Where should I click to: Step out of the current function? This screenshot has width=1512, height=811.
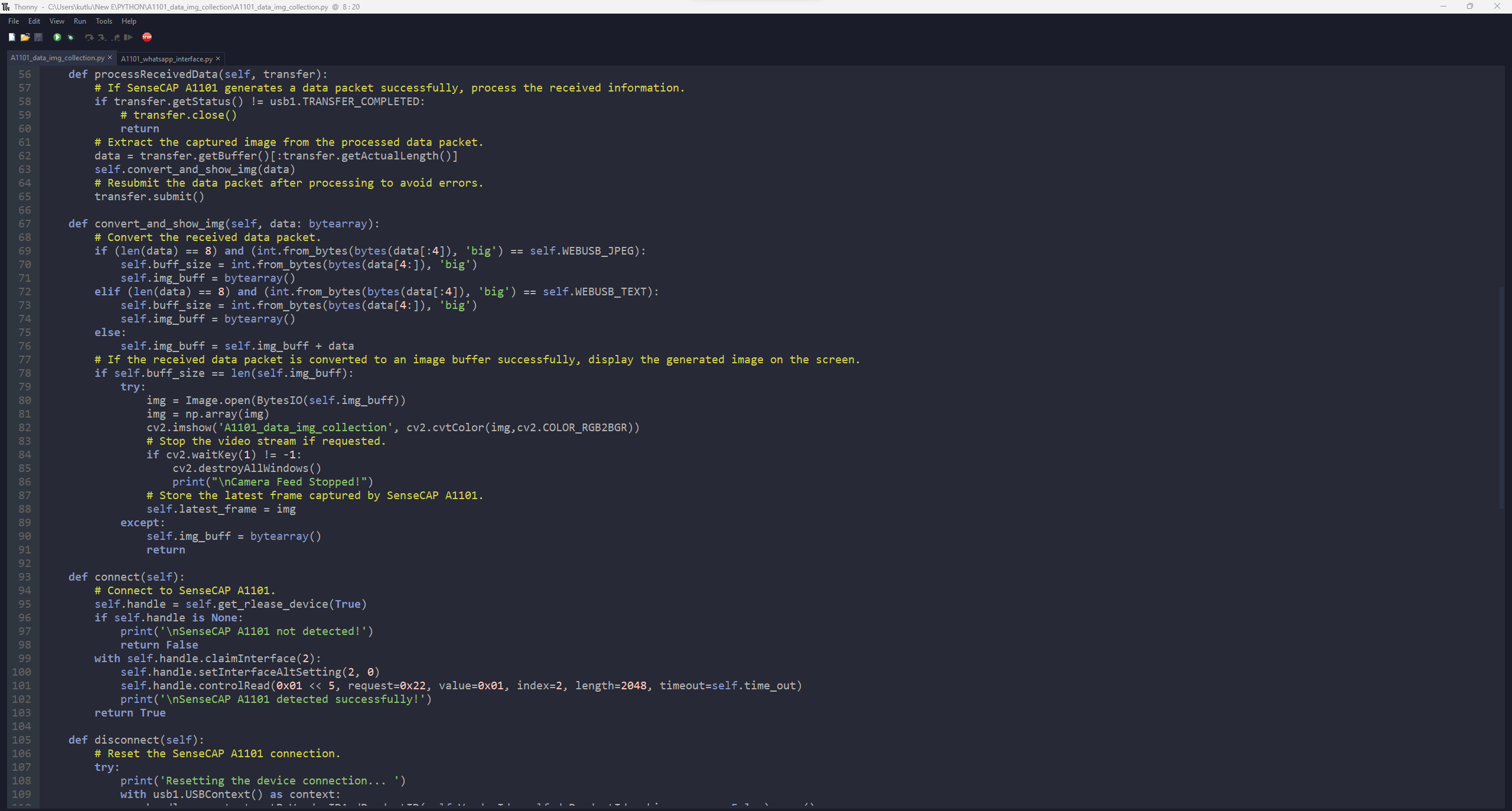pyautogui.click(x=116, y=37)
